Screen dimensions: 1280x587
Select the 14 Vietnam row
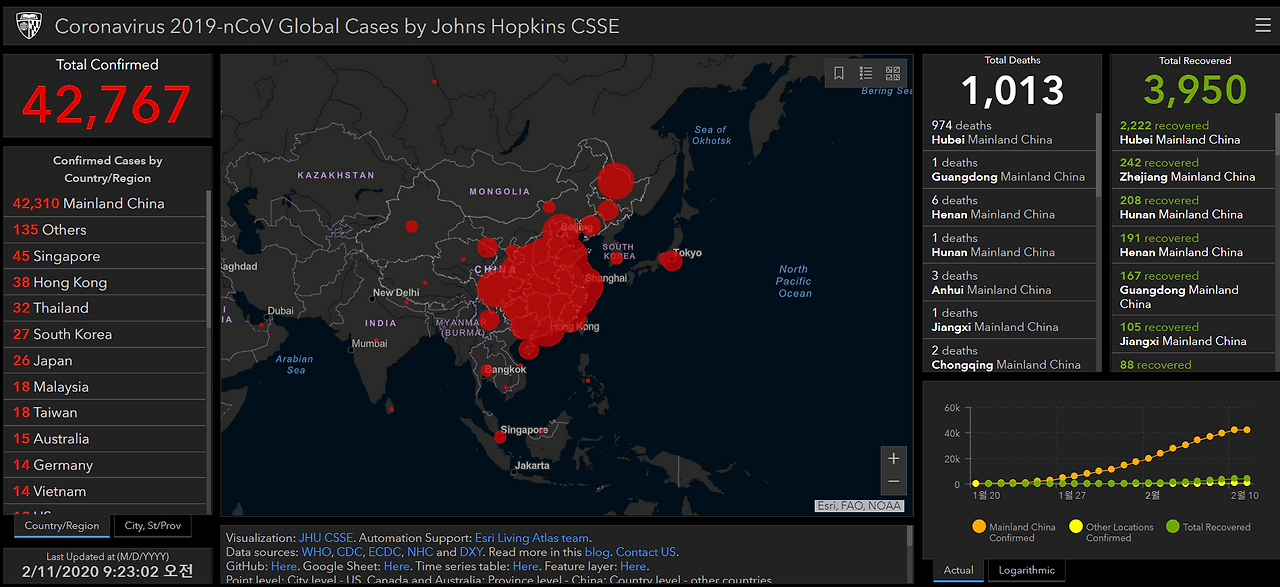pyautogui.click(x=106, y=491)
